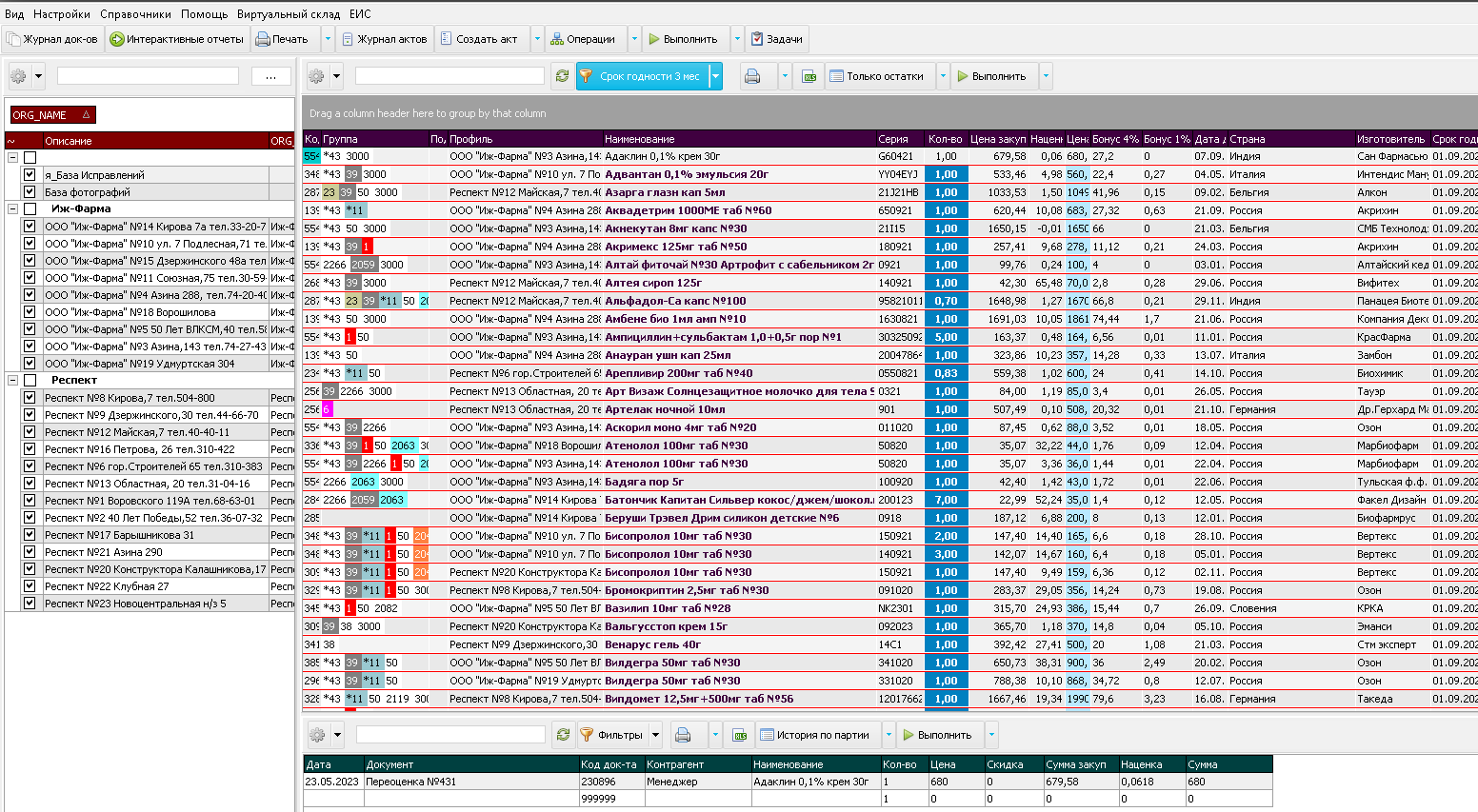Open the Настройки menu
Viewport: 1478px width, 812px height.
[62, 14]
